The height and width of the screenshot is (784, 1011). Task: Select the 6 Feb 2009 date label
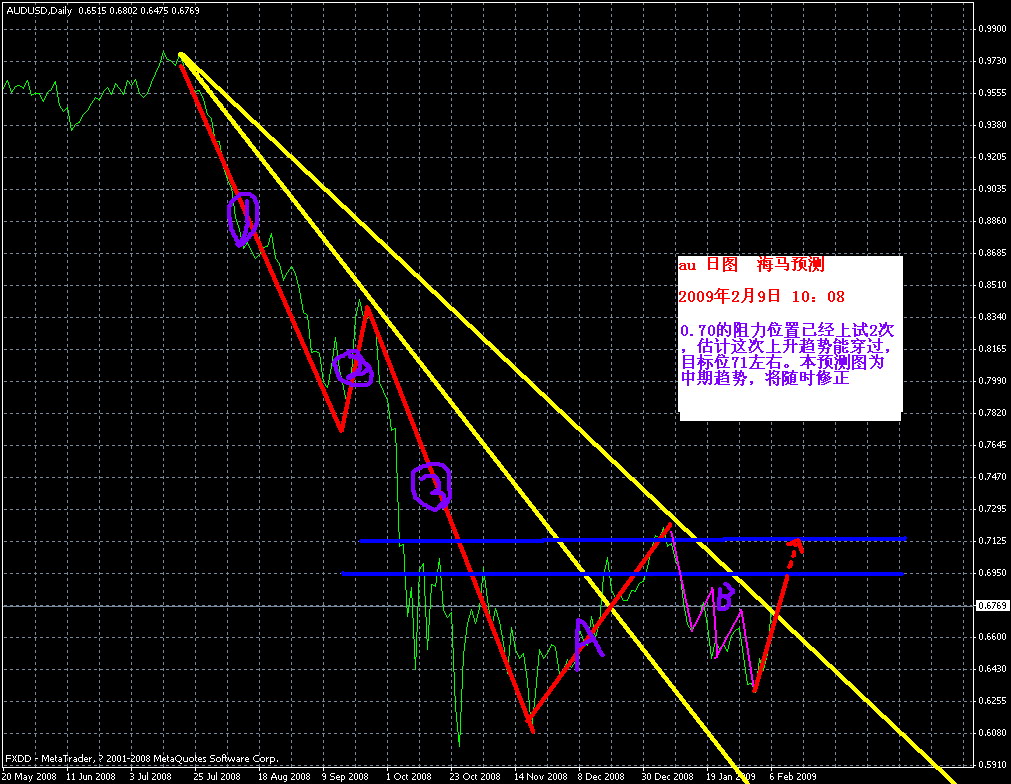coord(792,776)
